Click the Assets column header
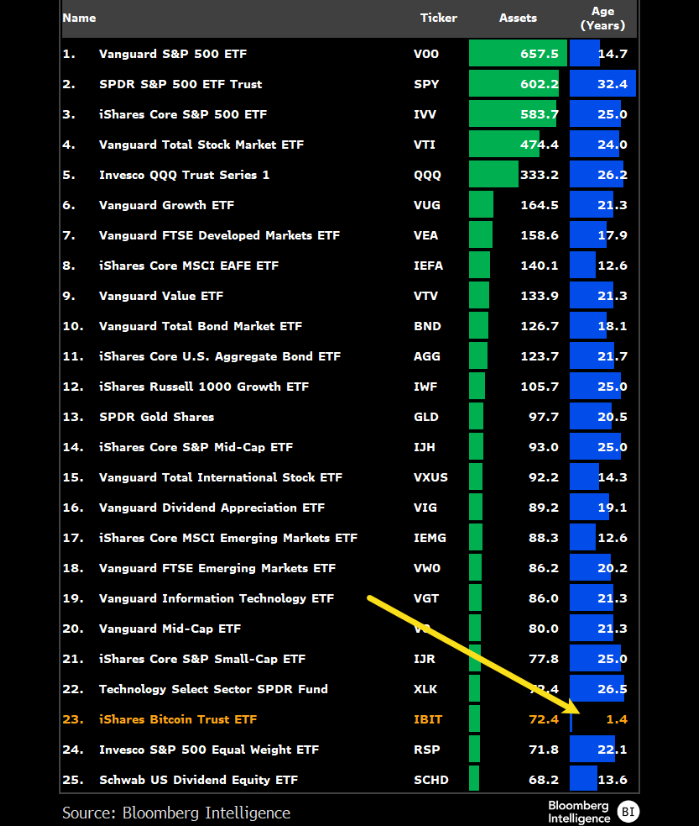699x826 pixels. tap(517, 18)
